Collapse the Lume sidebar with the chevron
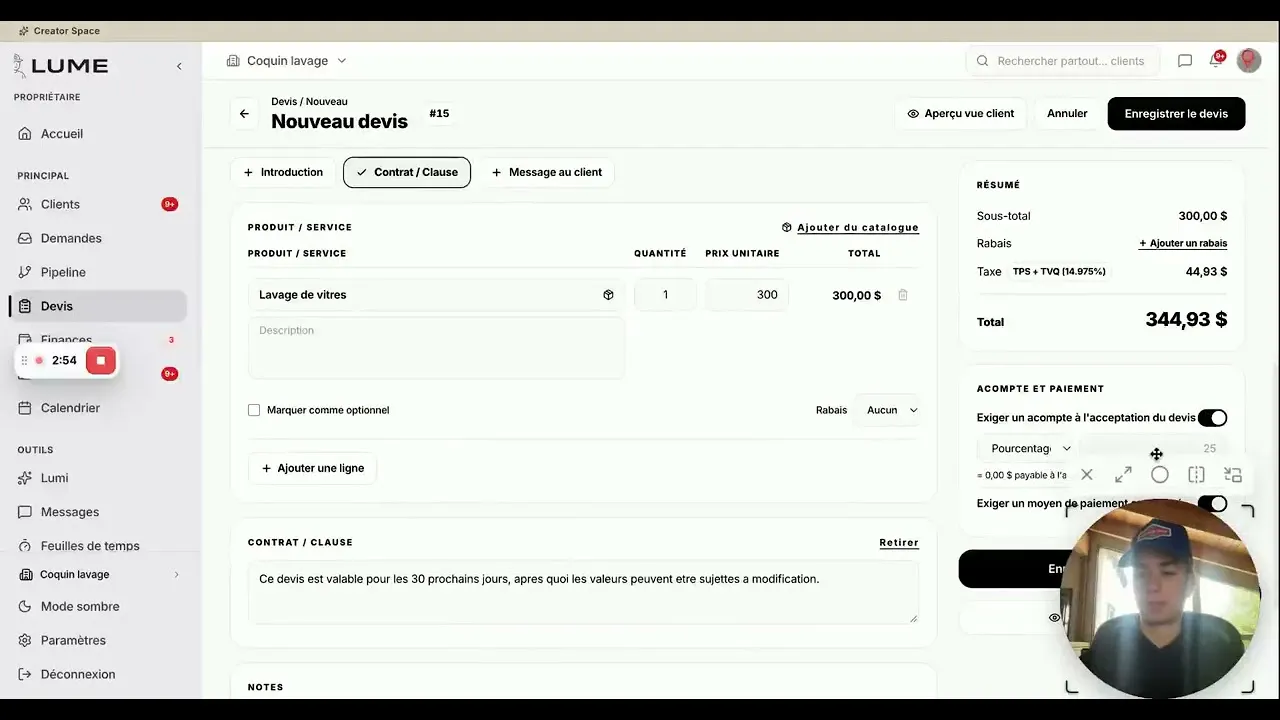 coord(179,66)
